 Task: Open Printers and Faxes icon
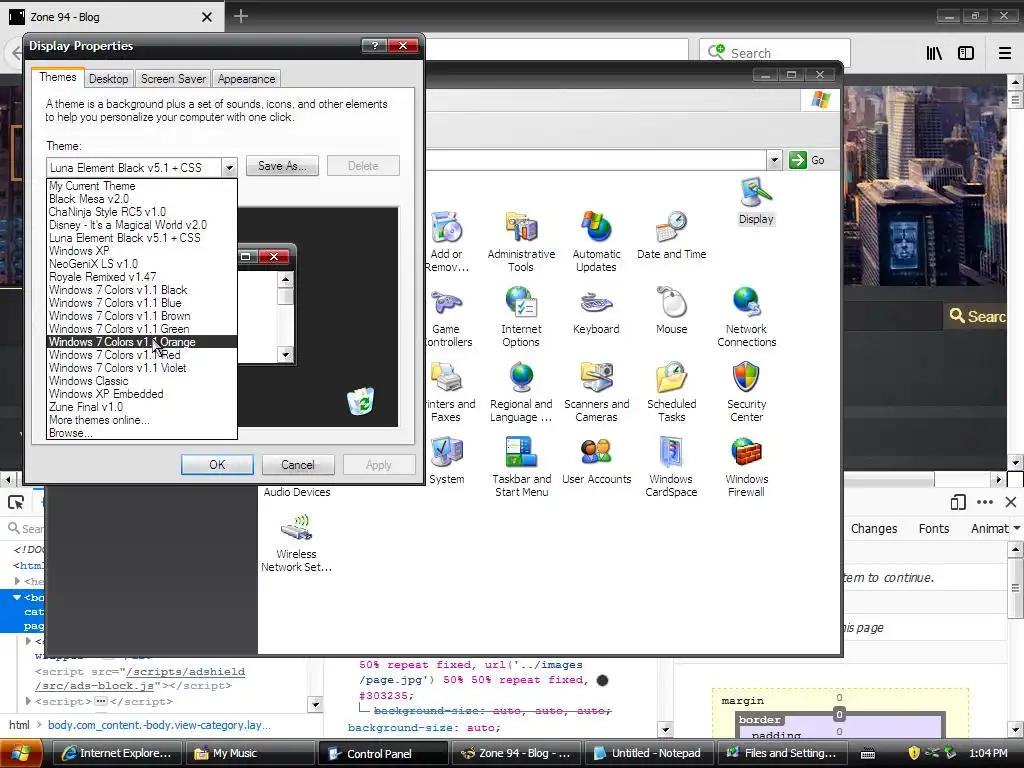449,392
